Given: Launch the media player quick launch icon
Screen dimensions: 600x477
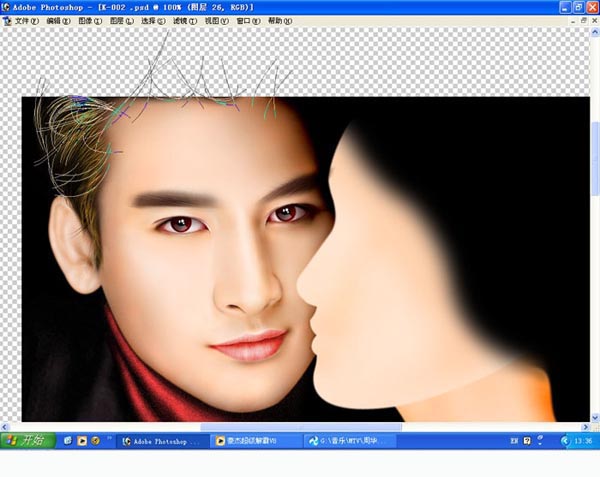Looking at the screenshot, I should click(x=82, y=441).
